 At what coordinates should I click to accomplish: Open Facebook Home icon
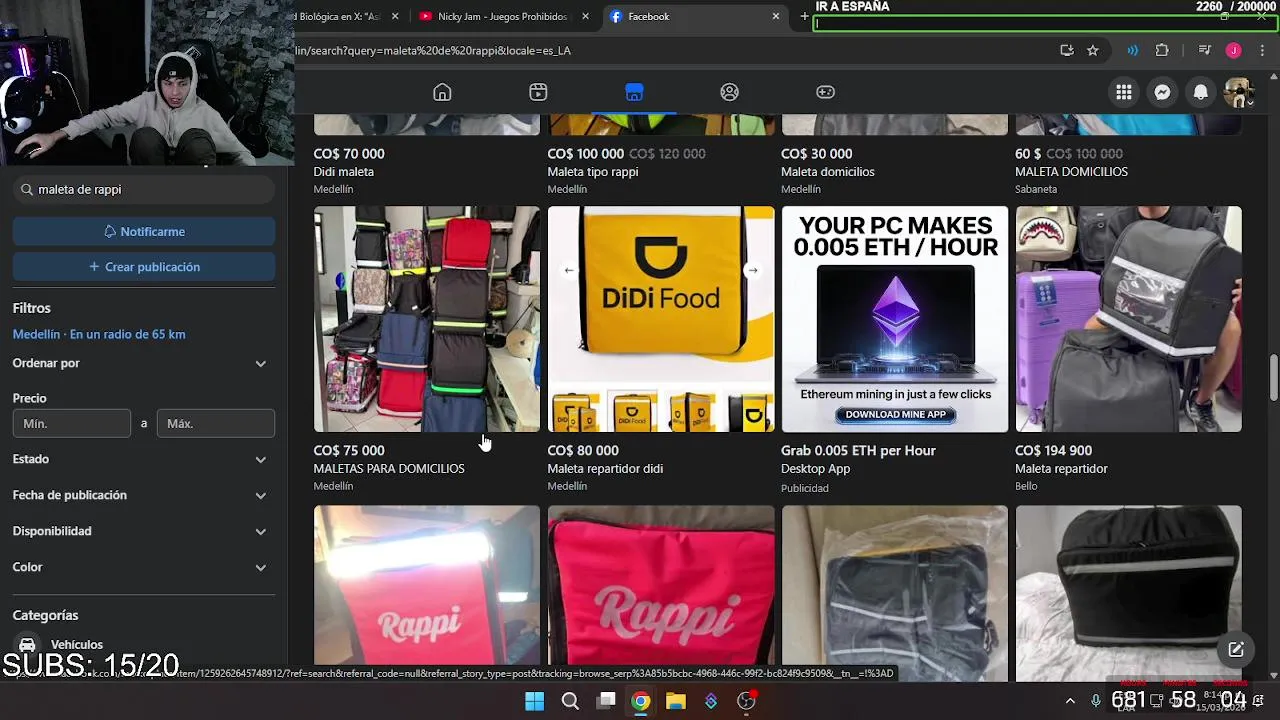coord(442,92)
